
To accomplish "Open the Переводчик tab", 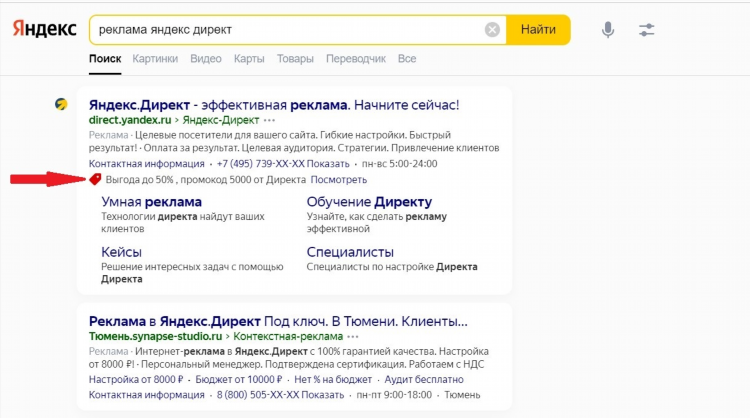I will (x=355, y=59).
